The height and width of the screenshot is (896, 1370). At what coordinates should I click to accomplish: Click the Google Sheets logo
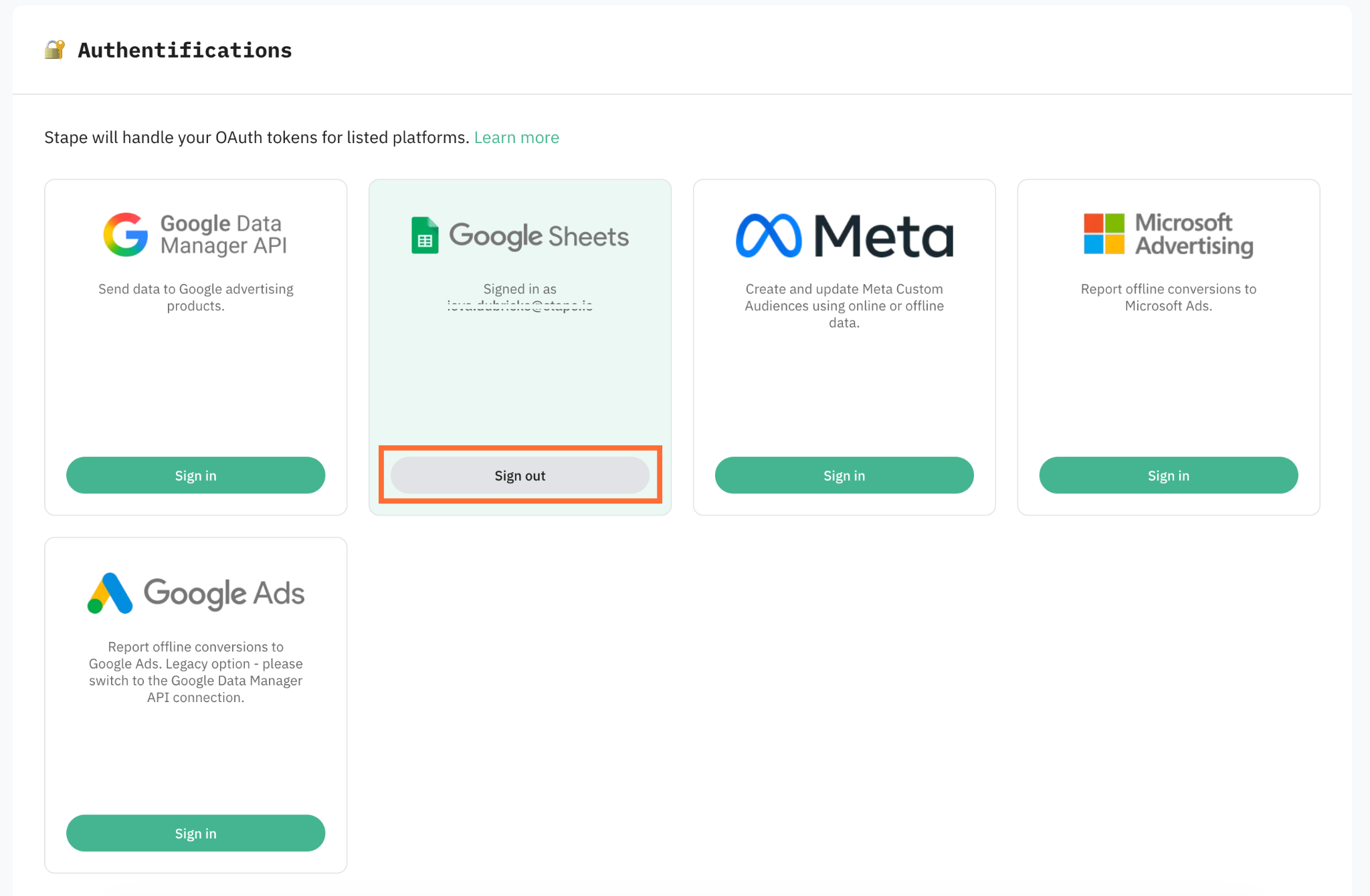520,235
